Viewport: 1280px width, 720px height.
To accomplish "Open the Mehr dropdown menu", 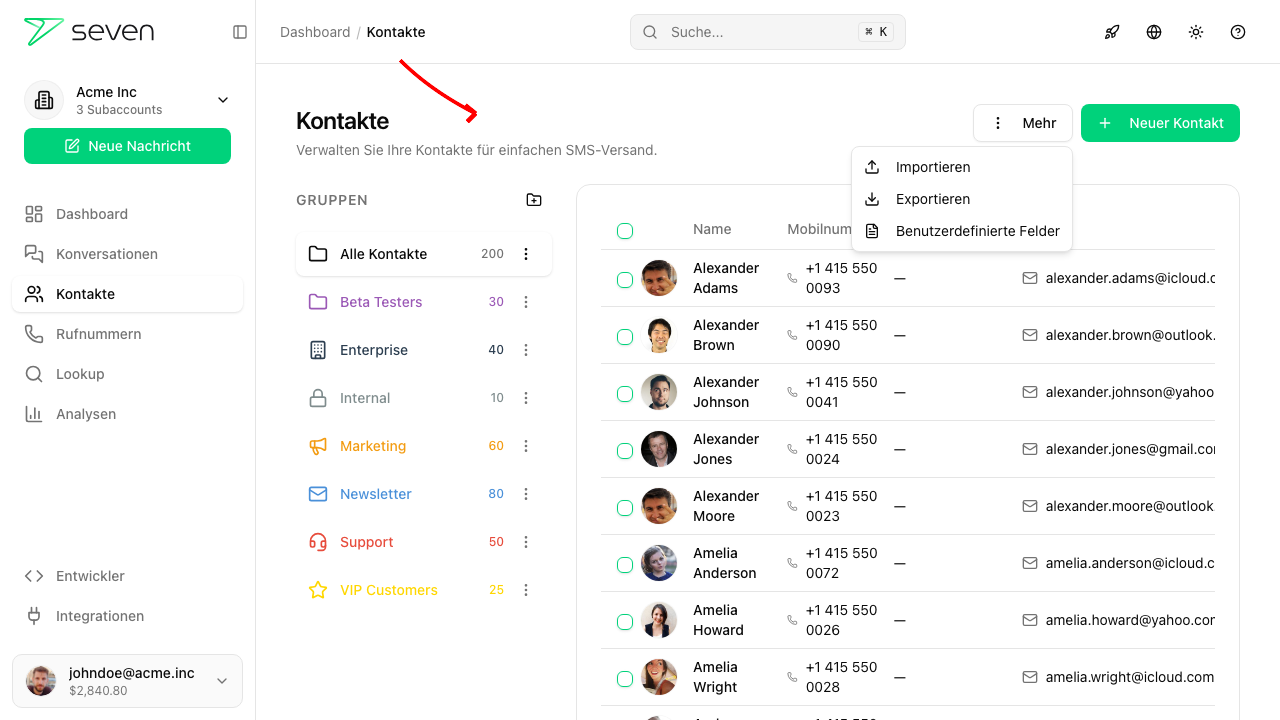I will tap(1022, 122).
